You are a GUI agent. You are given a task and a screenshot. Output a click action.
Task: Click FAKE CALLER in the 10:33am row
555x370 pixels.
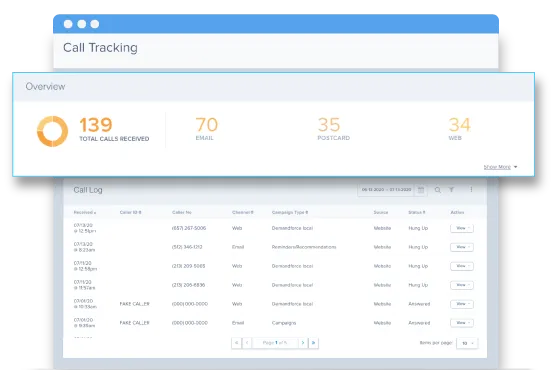tap(135, 304)
